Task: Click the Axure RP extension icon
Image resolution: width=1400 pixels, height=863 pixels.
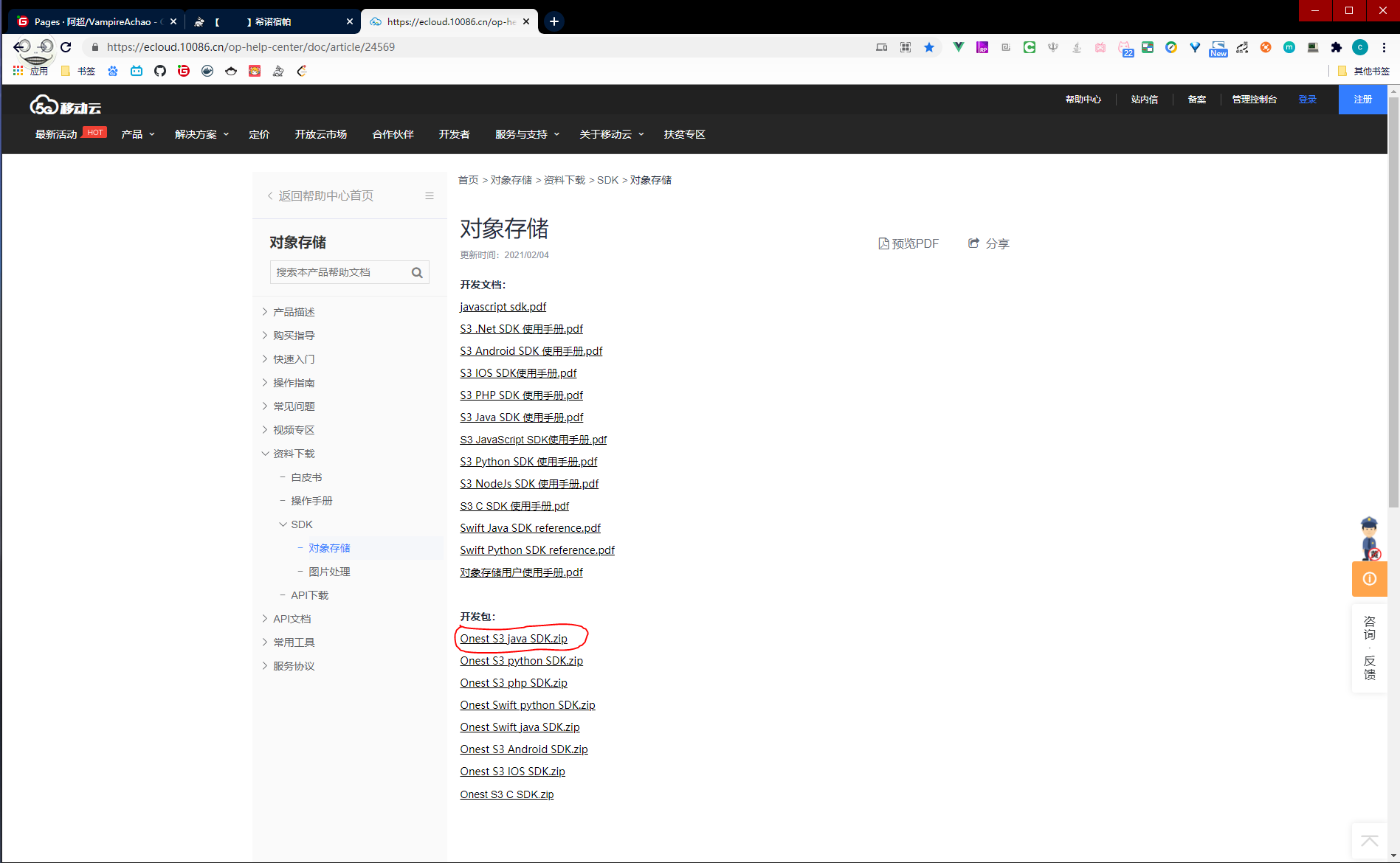Action: click(982, 47)
